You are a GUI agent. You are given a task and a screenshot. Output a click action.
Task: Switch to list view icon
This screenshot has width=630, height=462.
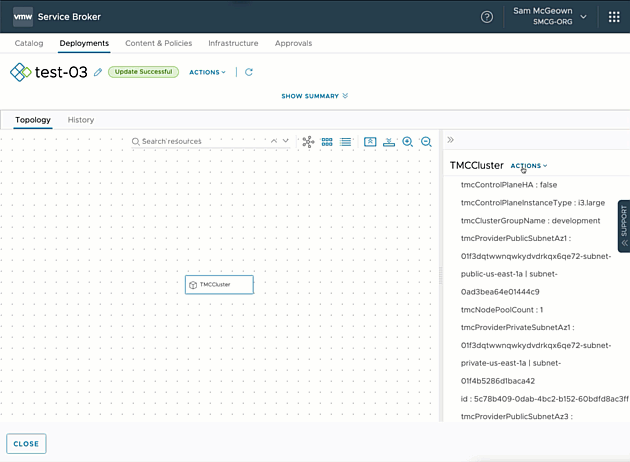tap(346, 141)
